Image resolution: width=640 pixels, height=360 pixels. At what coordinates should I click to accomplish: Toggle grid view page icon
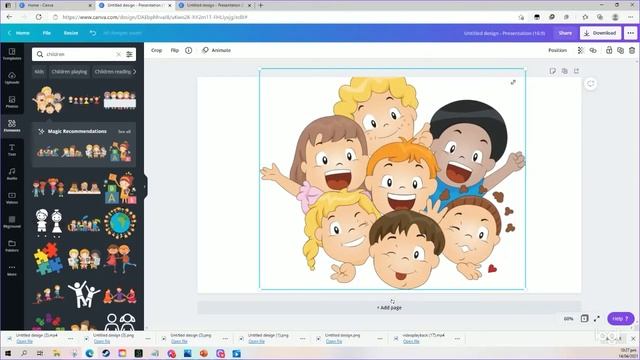(584, 318)
